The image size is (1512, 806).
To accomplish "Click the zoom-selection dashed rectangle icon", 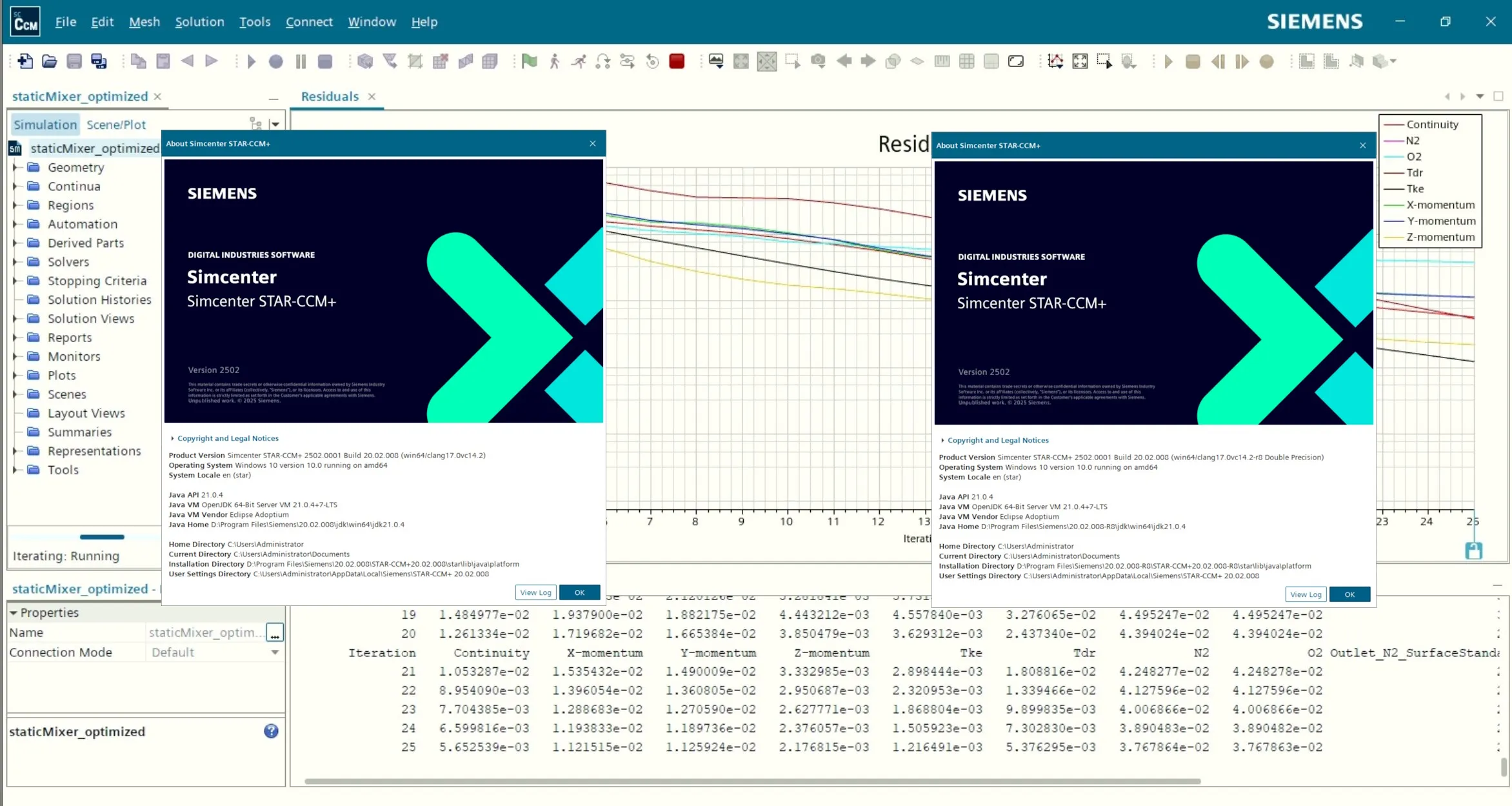I will [1104, 61].
